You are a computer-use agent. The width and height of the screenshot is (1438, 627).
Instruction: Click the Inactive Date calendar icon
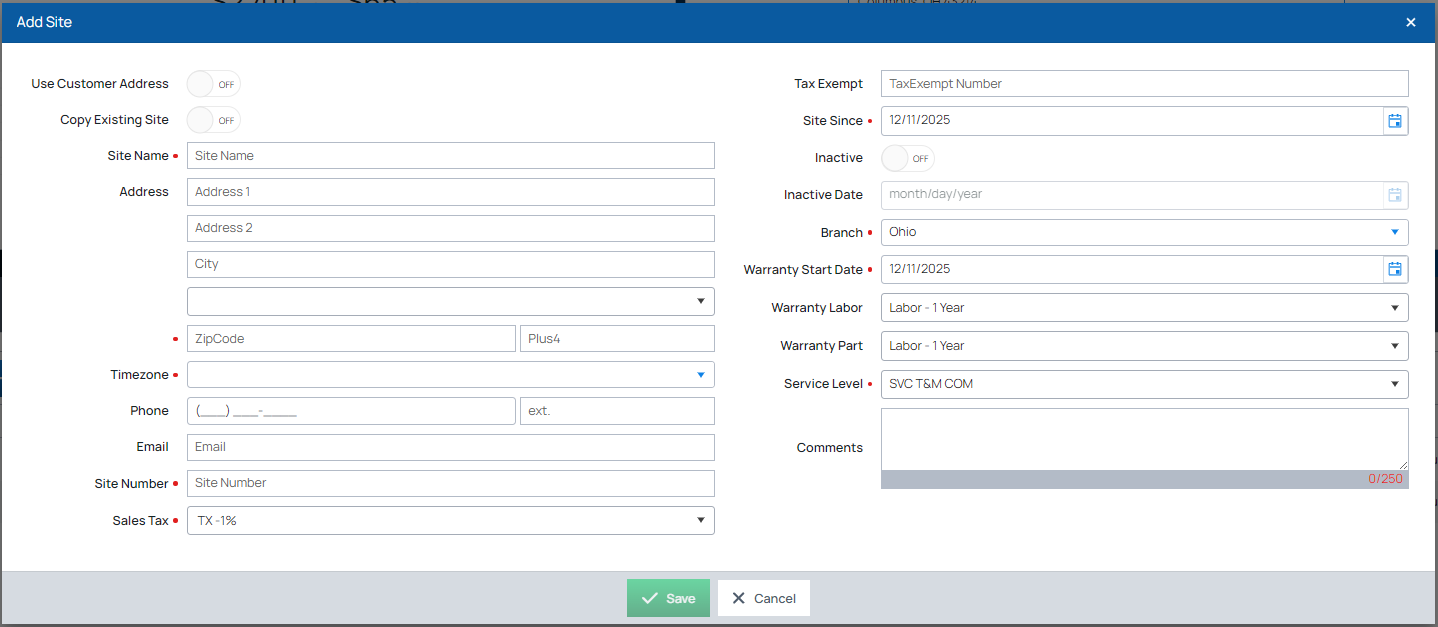coord(1395,195)
